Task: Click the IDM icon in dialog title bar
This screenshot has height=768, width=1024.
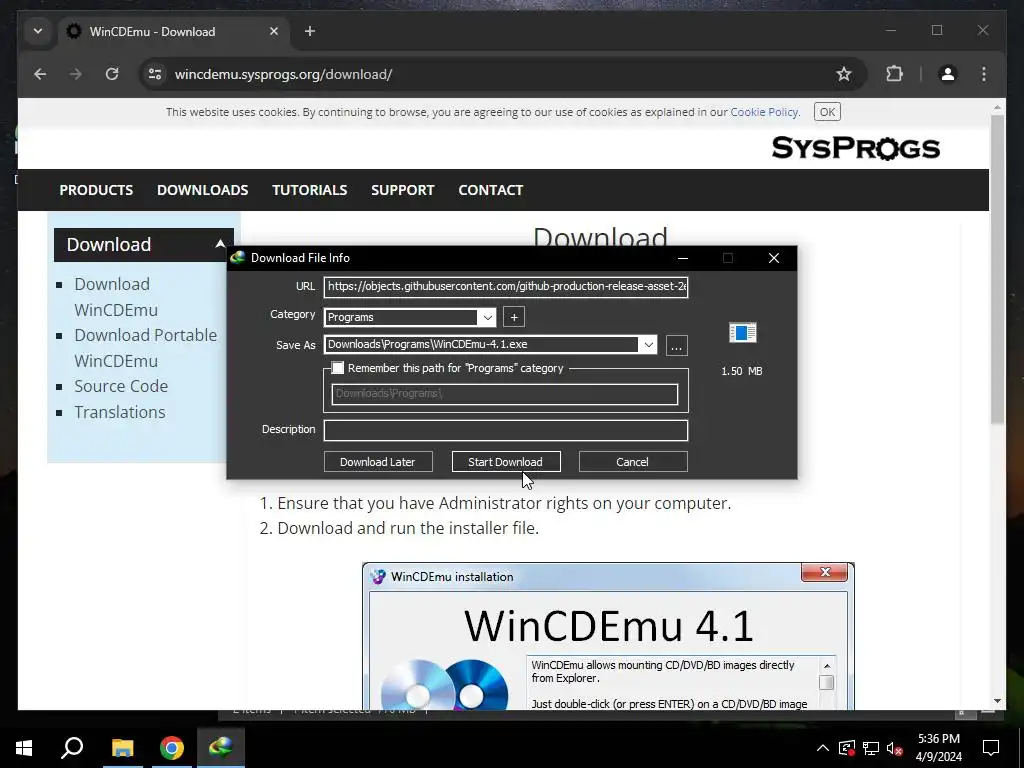Action: click(x=238, y=258)
